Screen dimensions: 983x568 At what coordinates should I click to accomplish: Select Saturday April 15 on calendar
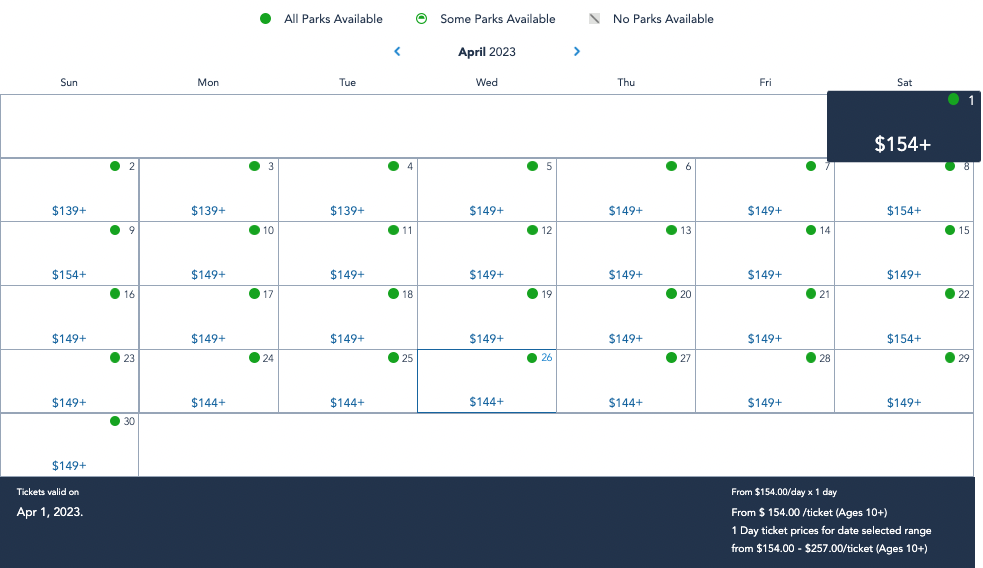point(904,254)
